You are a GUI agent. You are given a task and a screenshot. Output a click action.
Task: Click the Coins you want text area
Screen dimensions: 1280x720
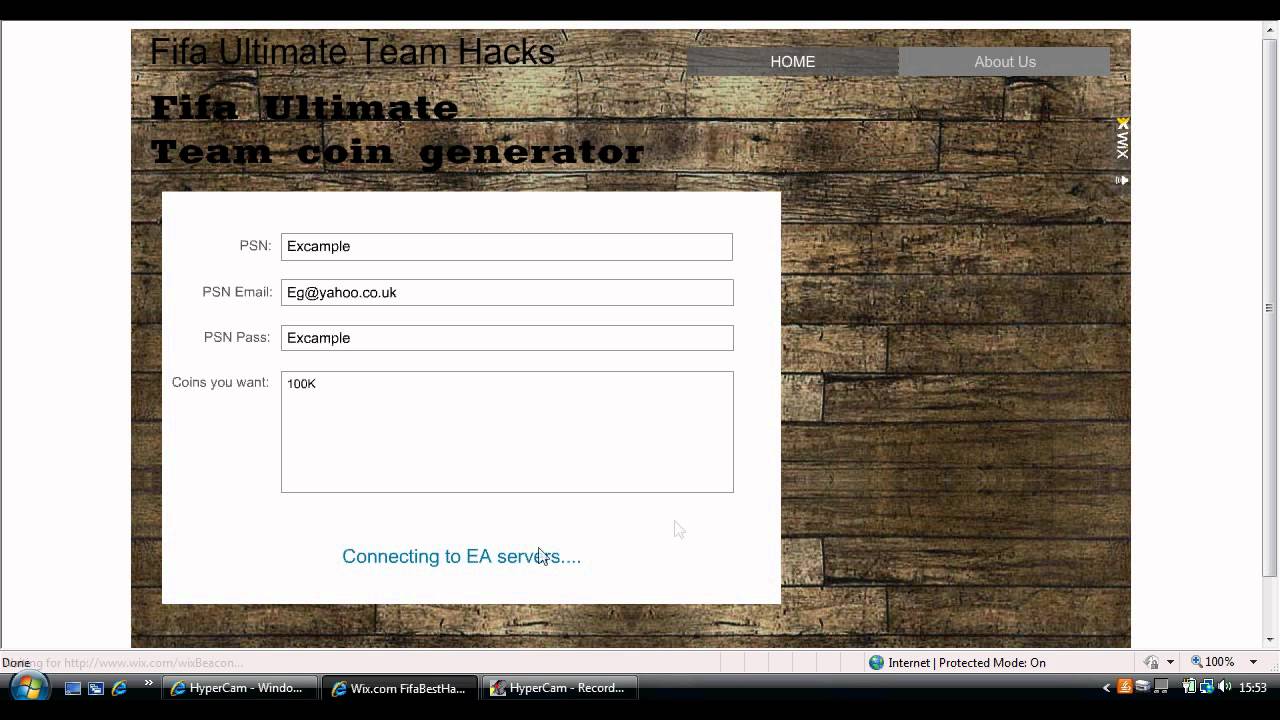pyautogui.click(x=507, y=432)
